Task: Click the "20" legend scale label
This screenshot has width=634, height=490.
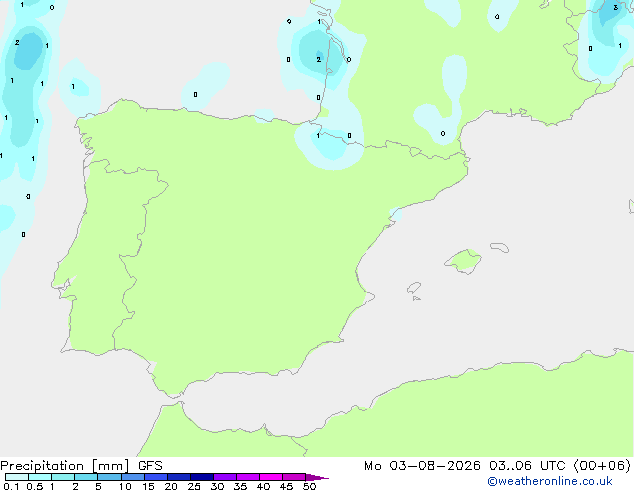Action: pos(171,486)
